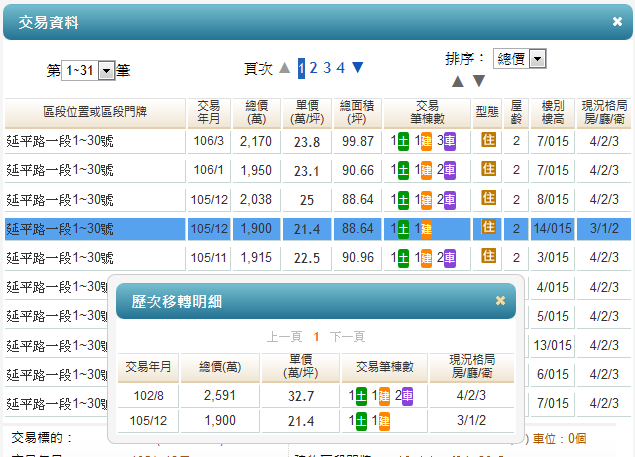This screenshot has width=635, height=457.
Task: Click the orange 建 icon in the highlighted 1,900 row
Action: click(x=426, y=229)
